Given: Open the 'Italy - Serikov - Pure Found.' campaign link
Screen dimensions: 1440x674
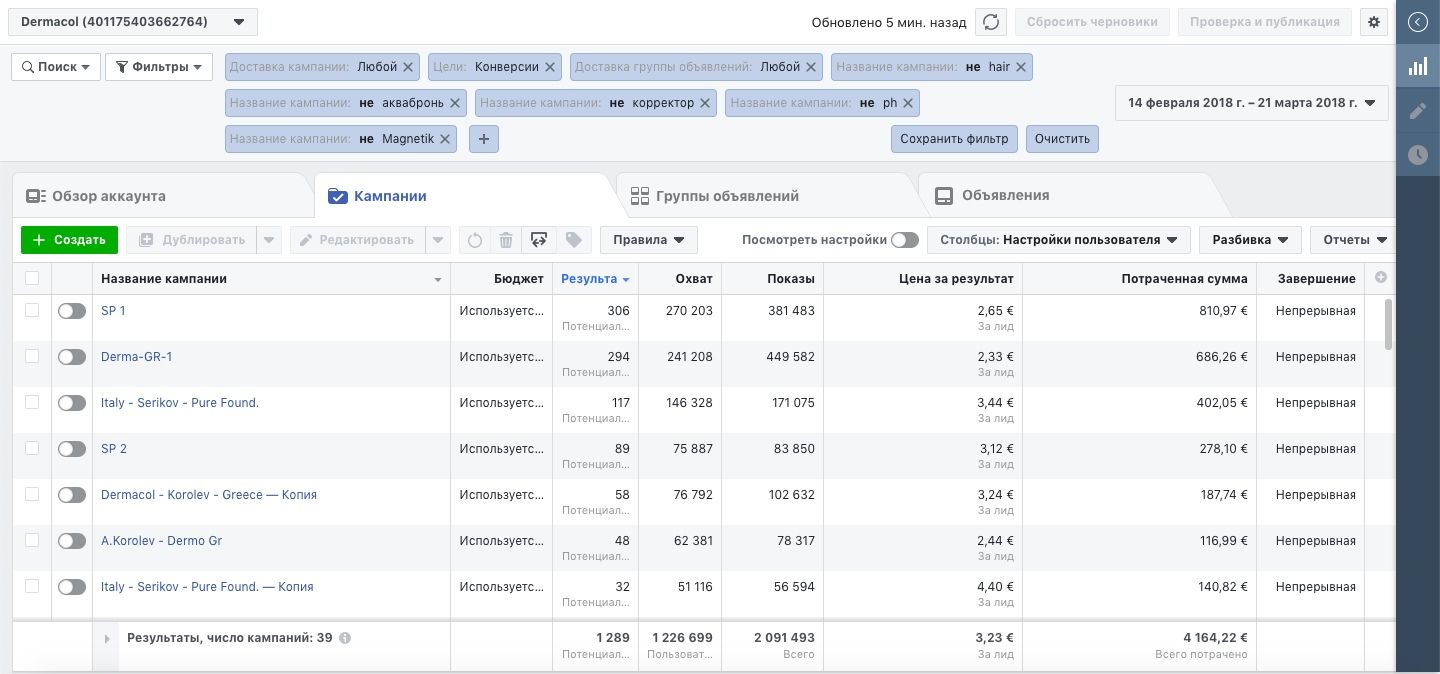Looking at the screenshot, I should 180,403.
